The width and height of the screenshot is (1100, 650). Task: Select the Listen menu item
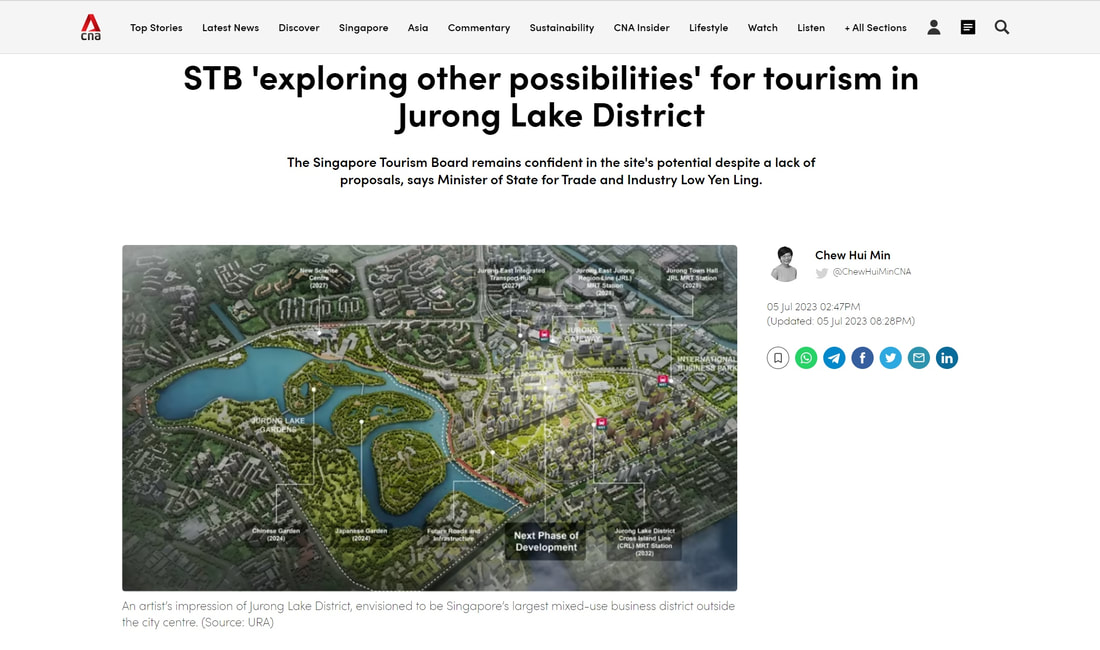click(x=811, y=28)
